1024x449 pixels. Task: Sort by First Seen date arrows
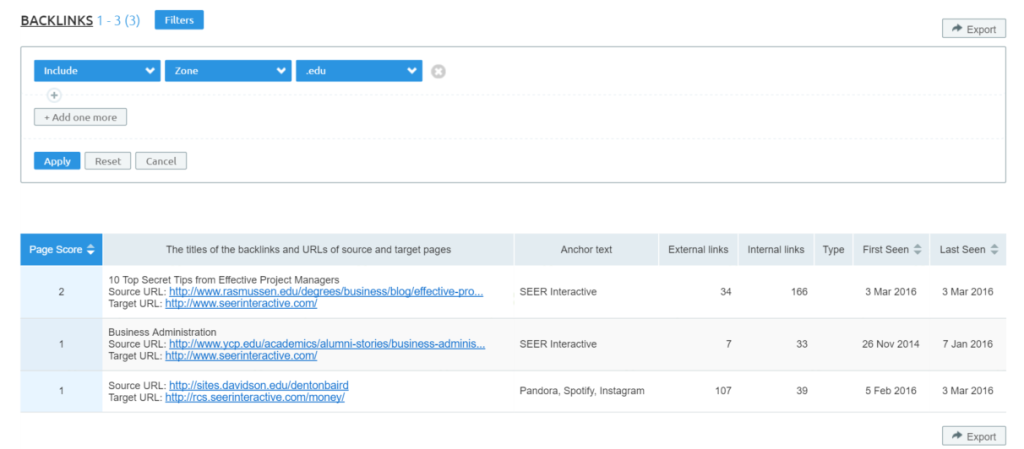pyautogui.click(x=917, y=250)
